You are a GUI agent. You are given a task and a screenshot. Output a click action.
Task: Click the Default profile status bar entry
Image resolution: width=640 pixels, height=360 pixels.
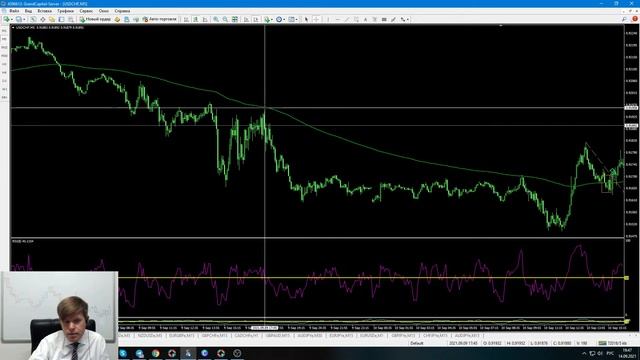(417, 343)
